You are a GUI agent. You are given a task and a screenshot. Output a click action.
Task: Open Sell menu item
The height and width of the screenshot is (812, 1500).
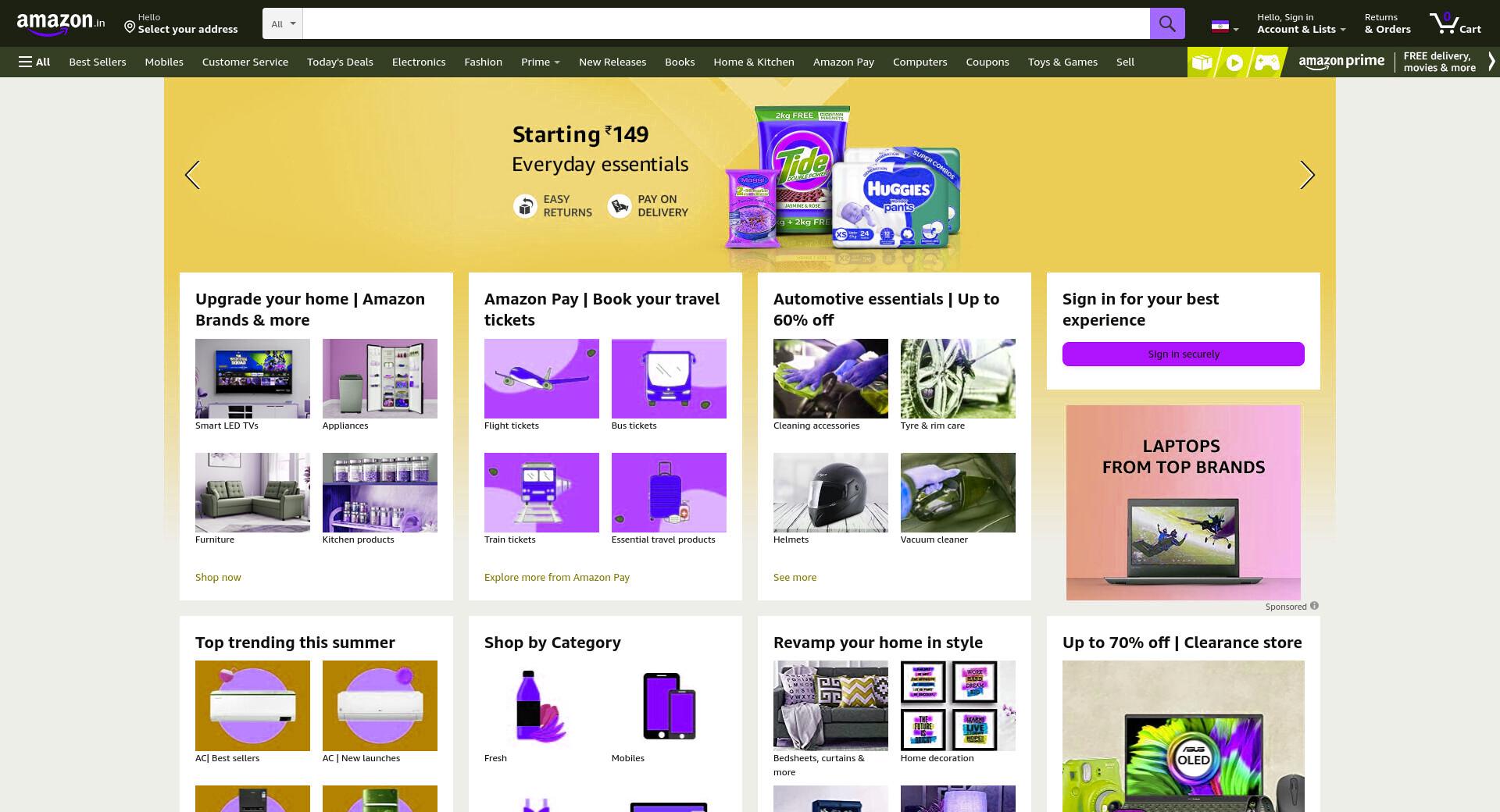click(1125, 62)
